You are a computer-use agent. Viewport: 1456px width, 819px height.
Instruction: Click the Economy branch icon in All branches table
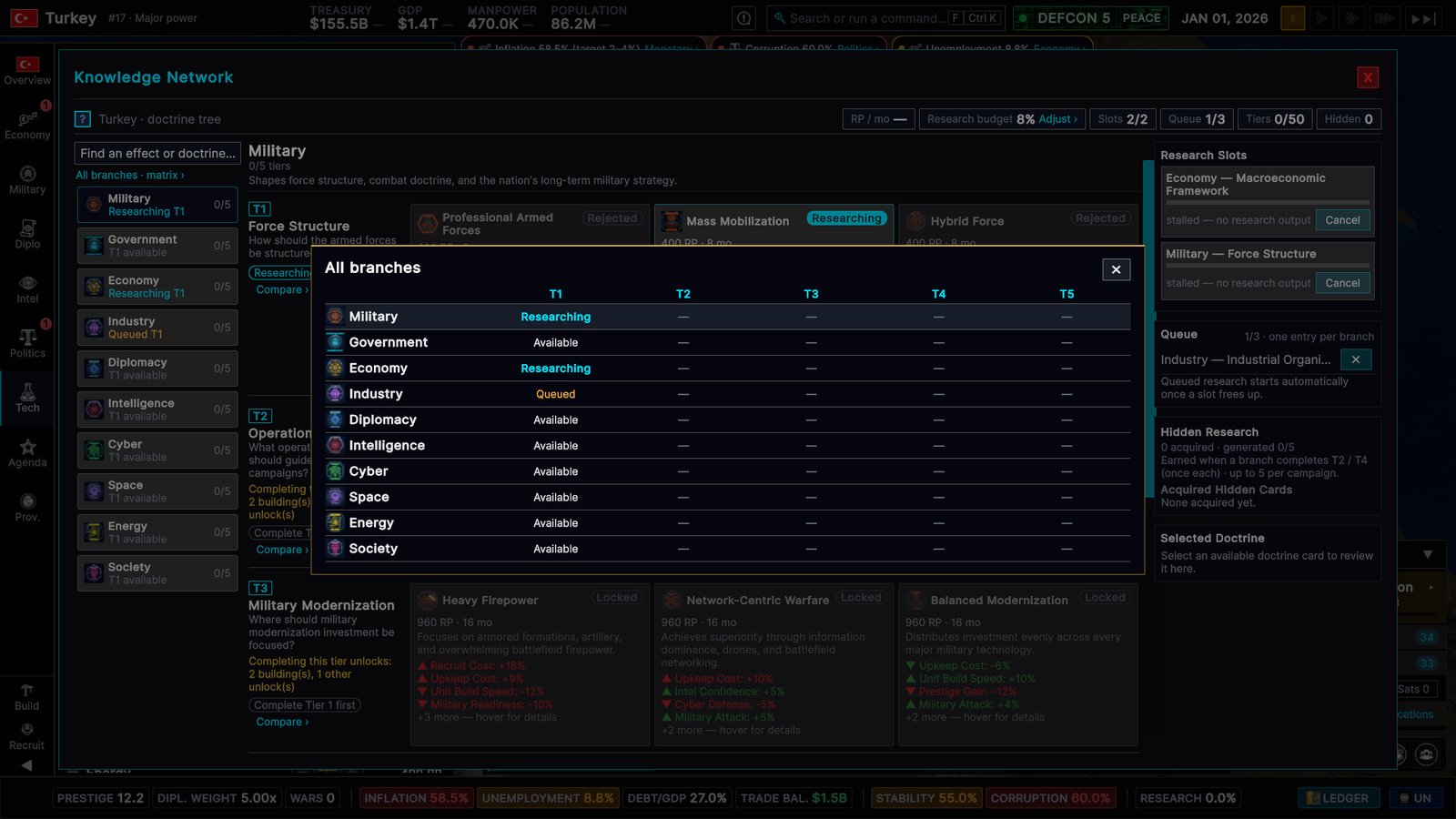coord(335,368)
